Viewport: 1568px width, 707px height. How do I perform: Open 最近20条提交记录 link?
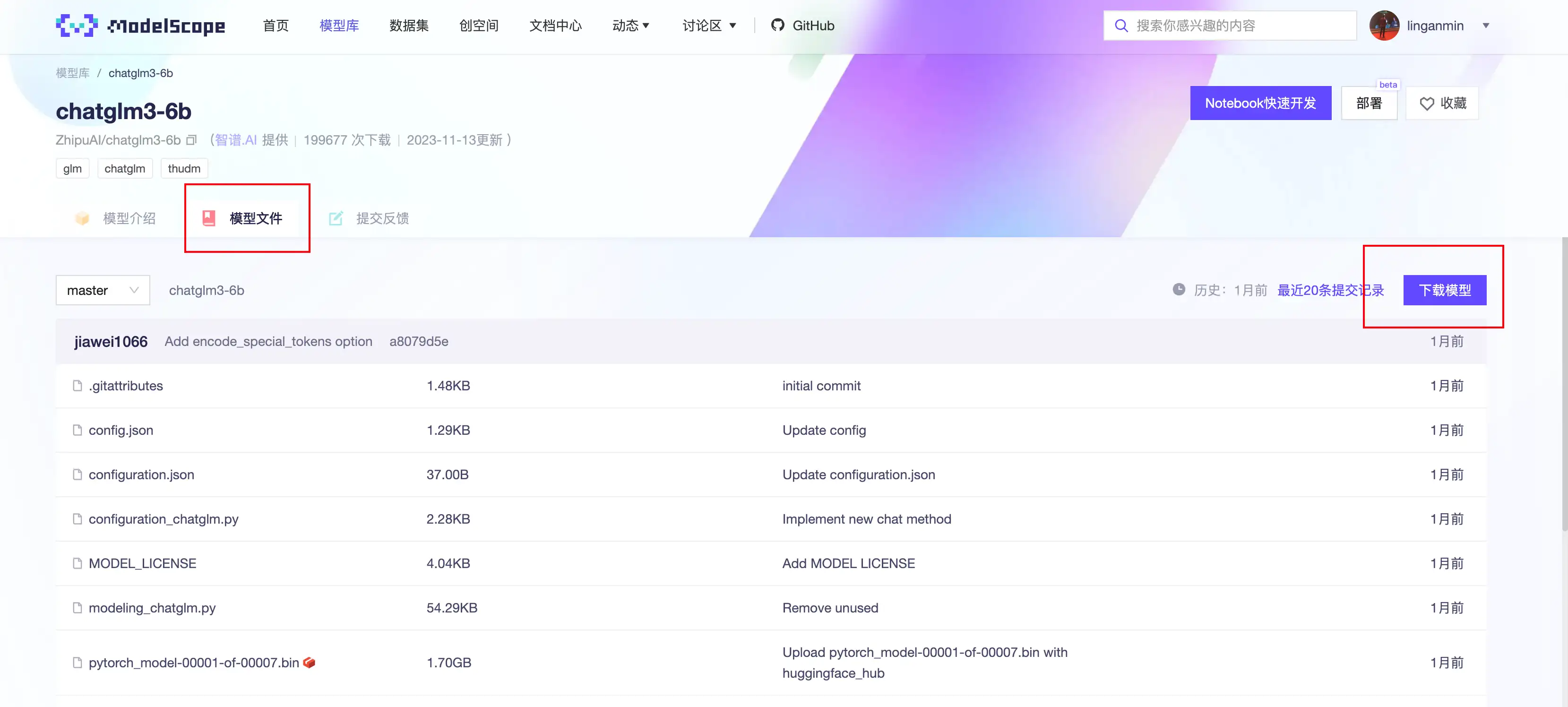1331,290
